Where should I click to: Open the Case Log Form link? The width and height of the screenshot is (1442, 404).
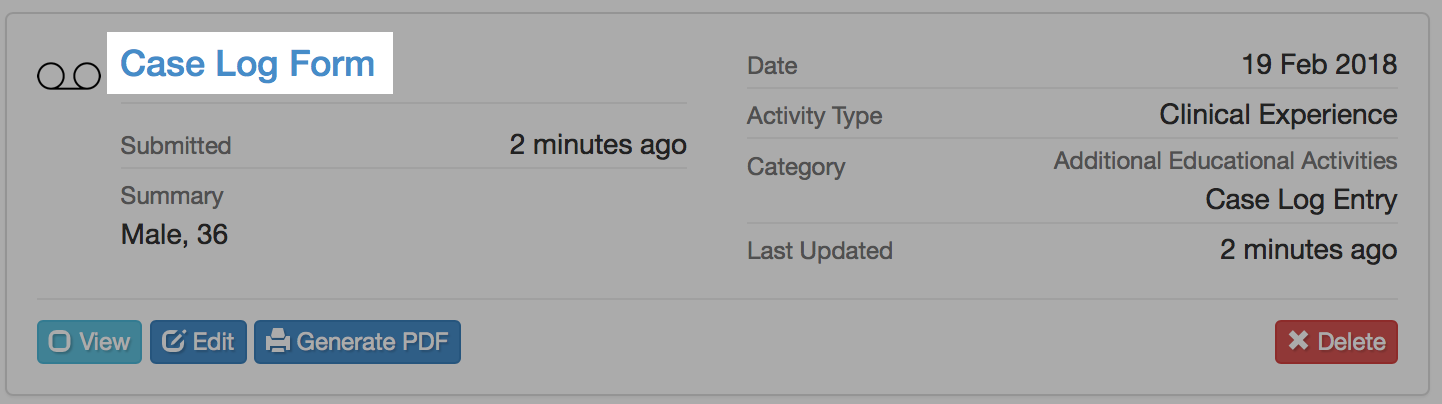pyautogui.click(x=247, y=64)
